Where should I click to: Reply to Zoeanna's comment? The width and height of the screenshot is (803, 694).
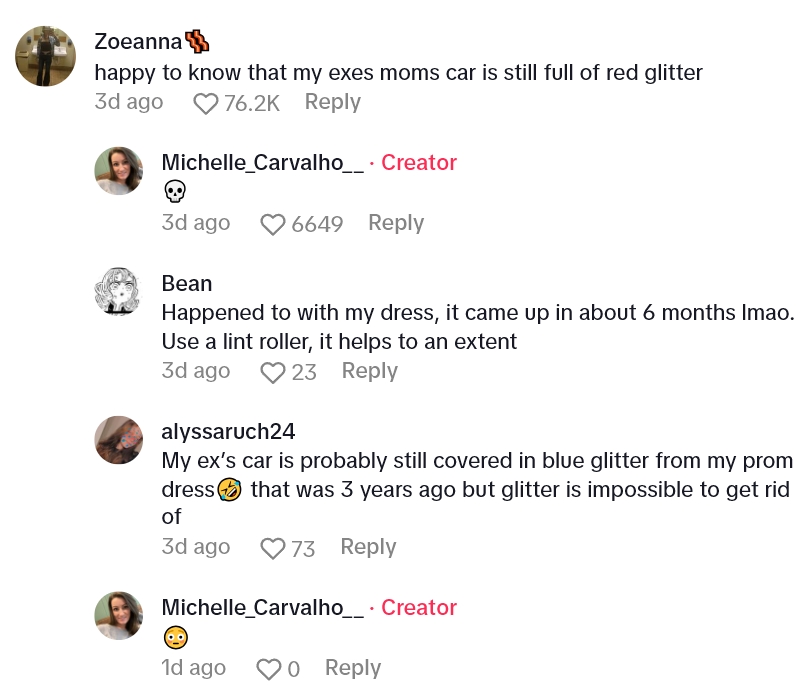click(x=332, y=102)
